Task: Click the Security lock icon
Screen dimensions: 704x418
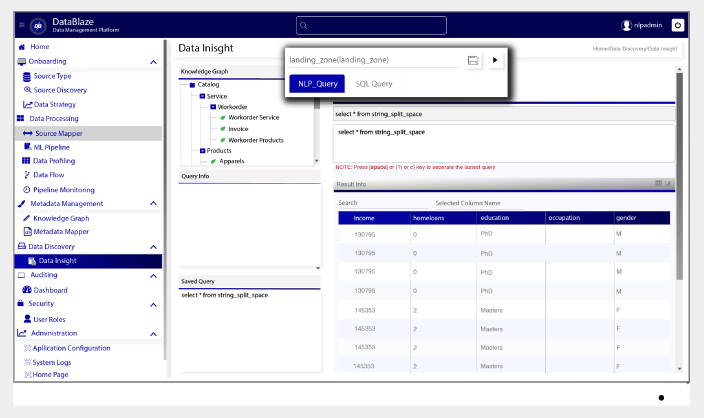Action: tap(20, 303)
